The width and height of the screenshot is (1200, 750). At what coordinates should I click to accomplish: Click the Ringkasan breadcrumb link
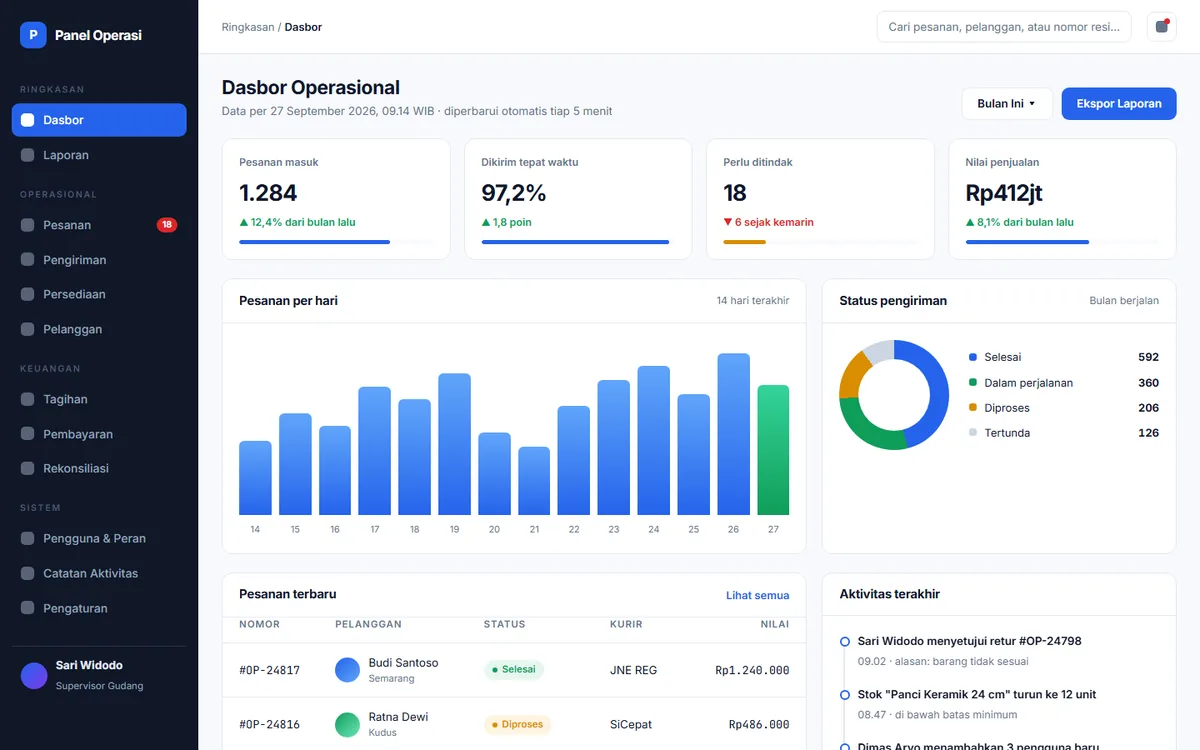tap(248, 27)
